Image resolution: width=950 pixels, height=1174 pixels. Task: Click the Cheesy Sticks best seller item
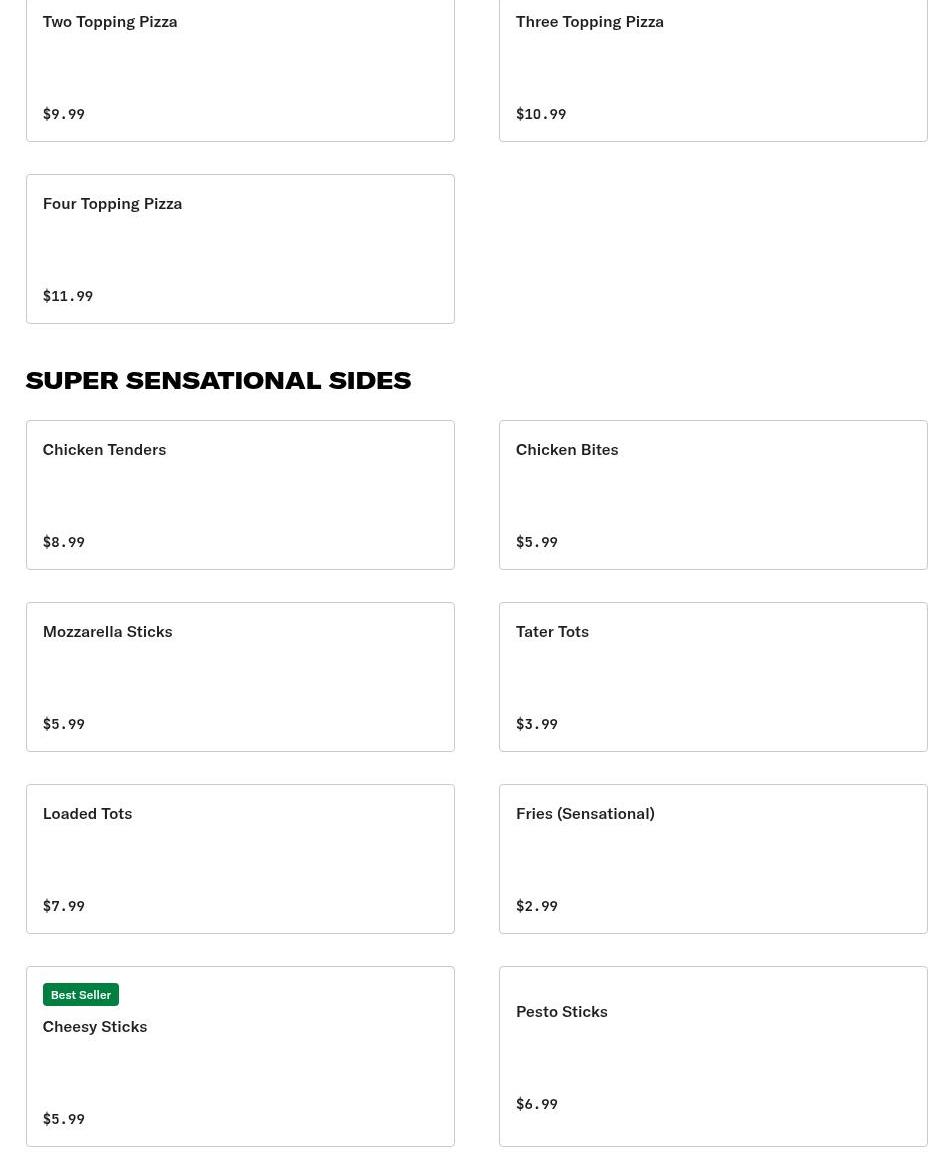240,1056
